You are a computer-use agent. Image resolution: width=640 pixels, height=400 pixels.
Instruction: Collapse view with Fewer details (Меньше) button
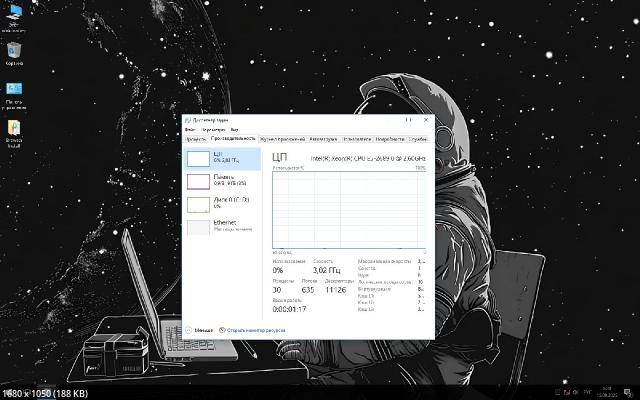(199, 329)
